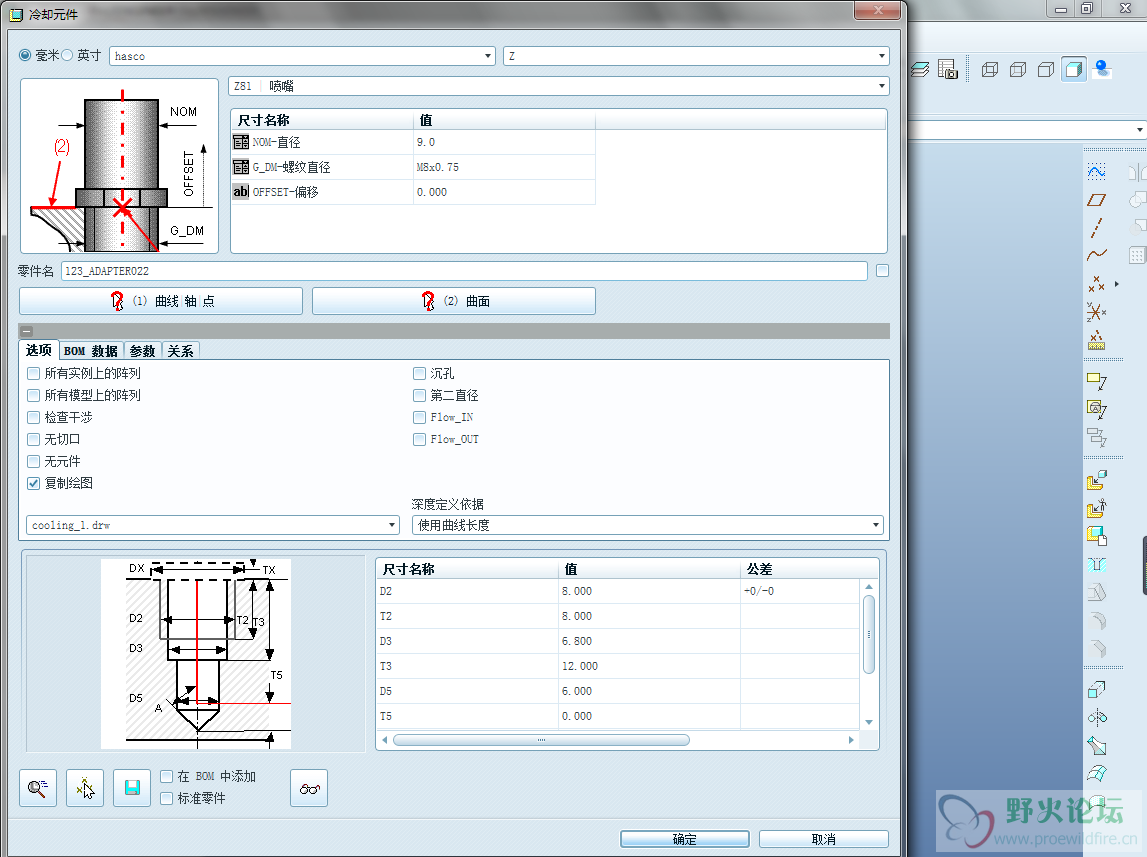Collapse options section with minus button

[x=26, y=331]
